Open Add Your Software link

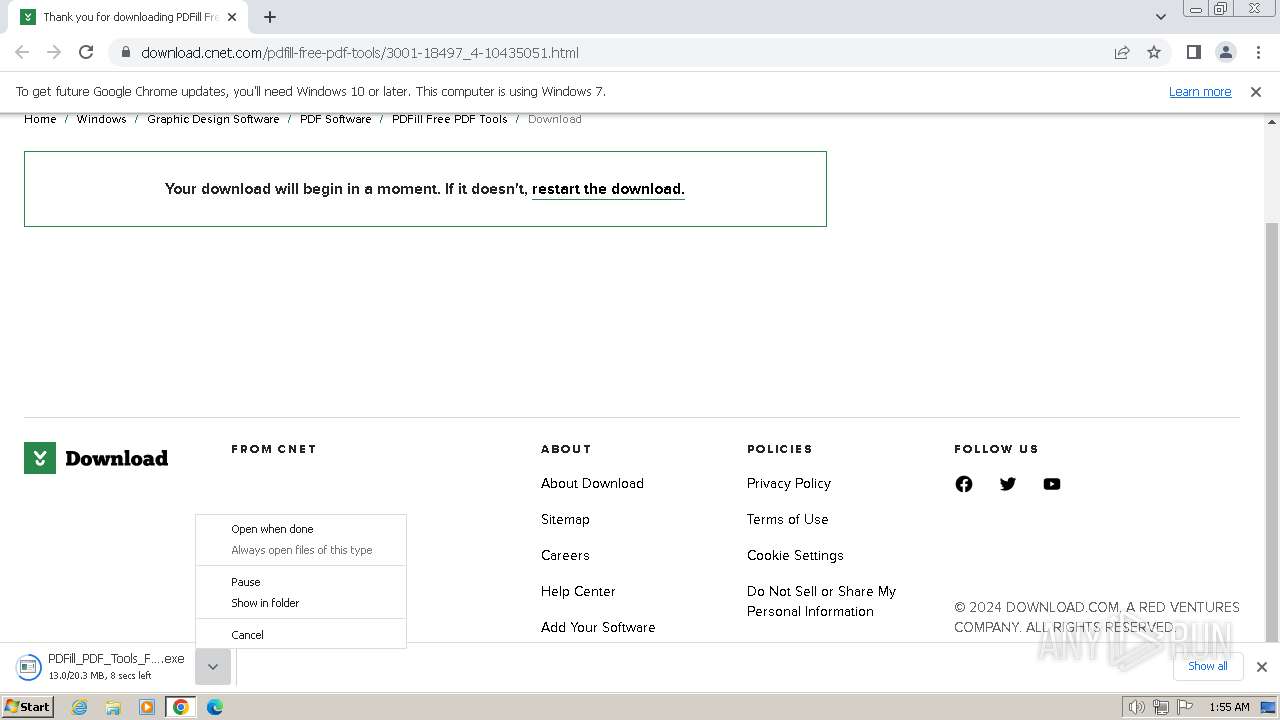(598, 627)
